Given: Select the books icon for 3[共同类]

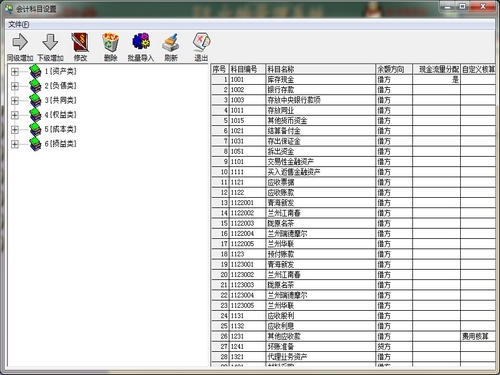Looking at the screenshot, I should pyautogui.click(x=35, y=100).
